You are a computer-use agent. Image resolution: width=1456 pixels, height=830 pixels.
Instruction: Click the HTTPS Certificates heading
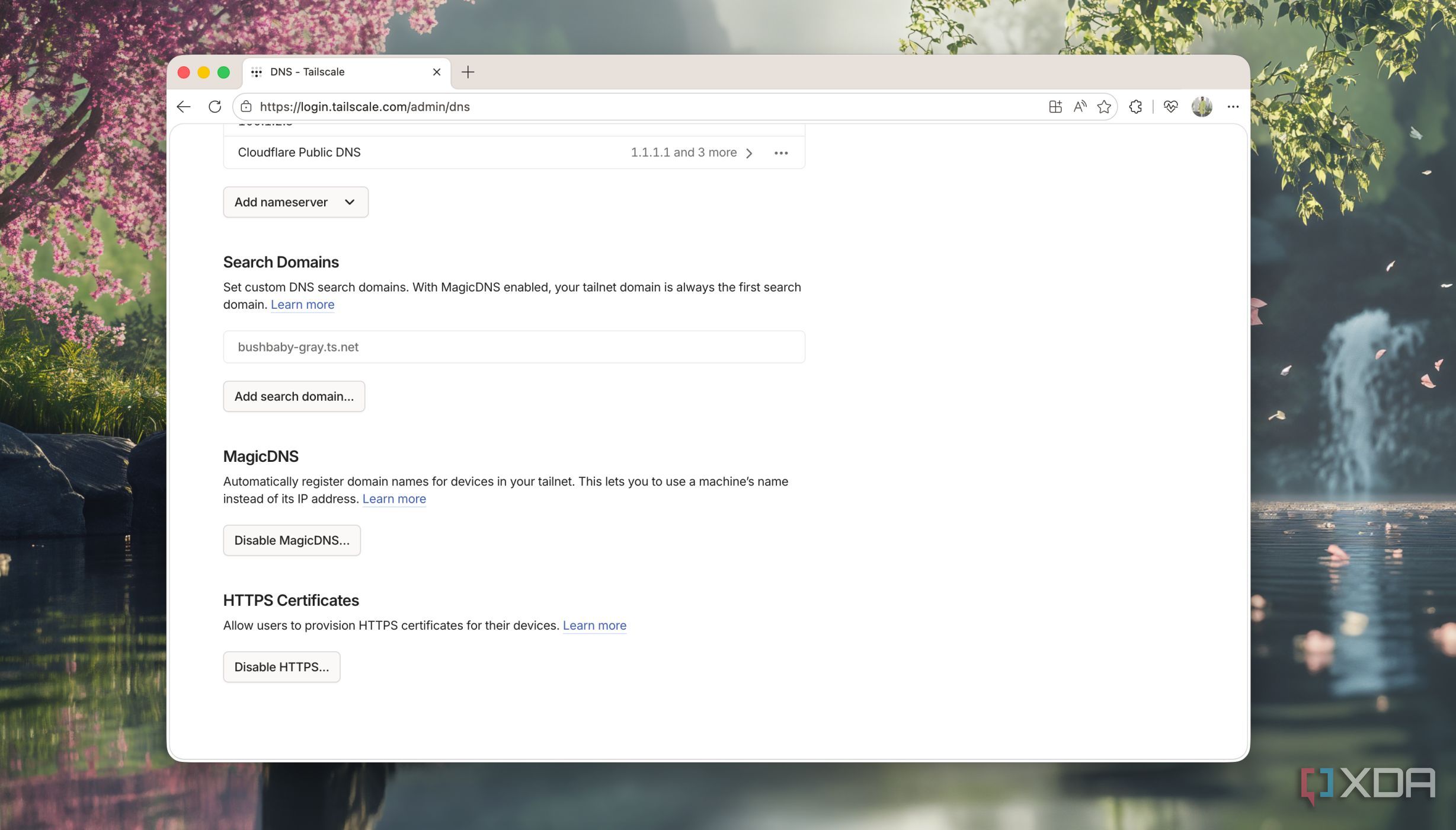291,601
